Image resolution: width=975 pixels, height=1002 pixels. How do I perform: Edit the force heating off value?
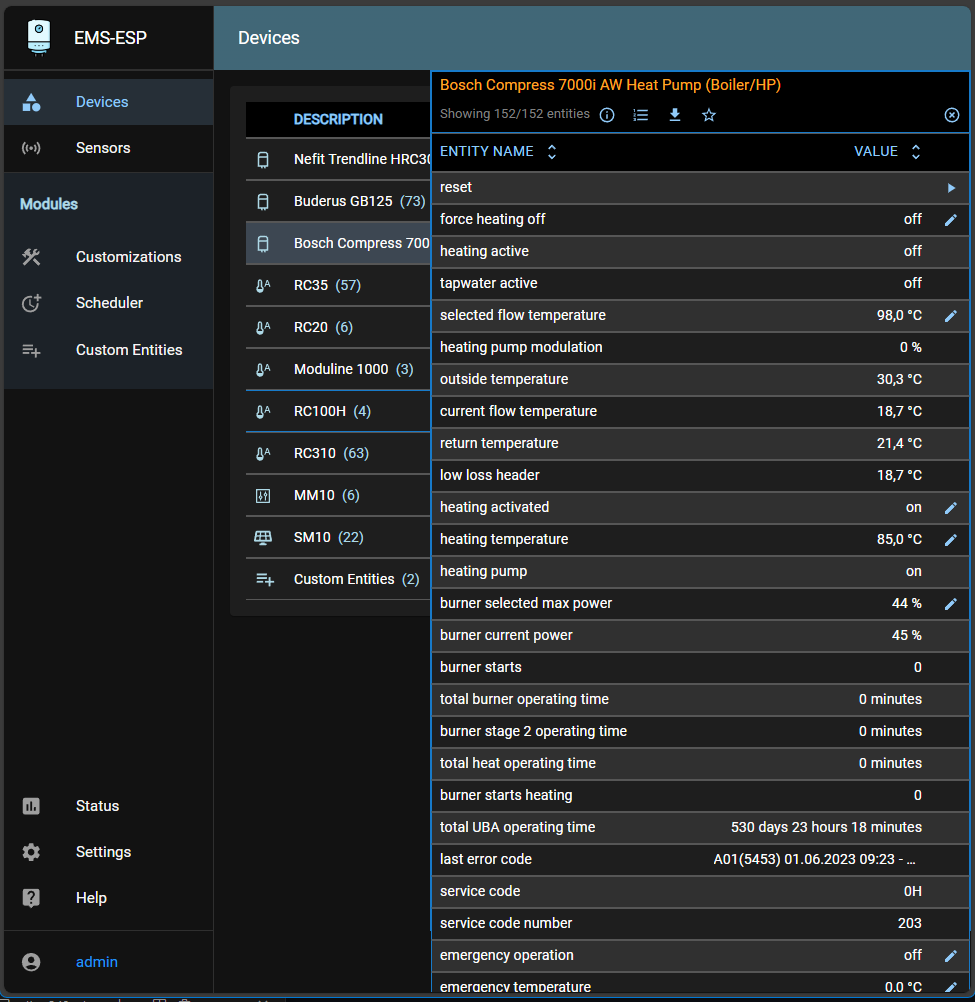[951, 220]
